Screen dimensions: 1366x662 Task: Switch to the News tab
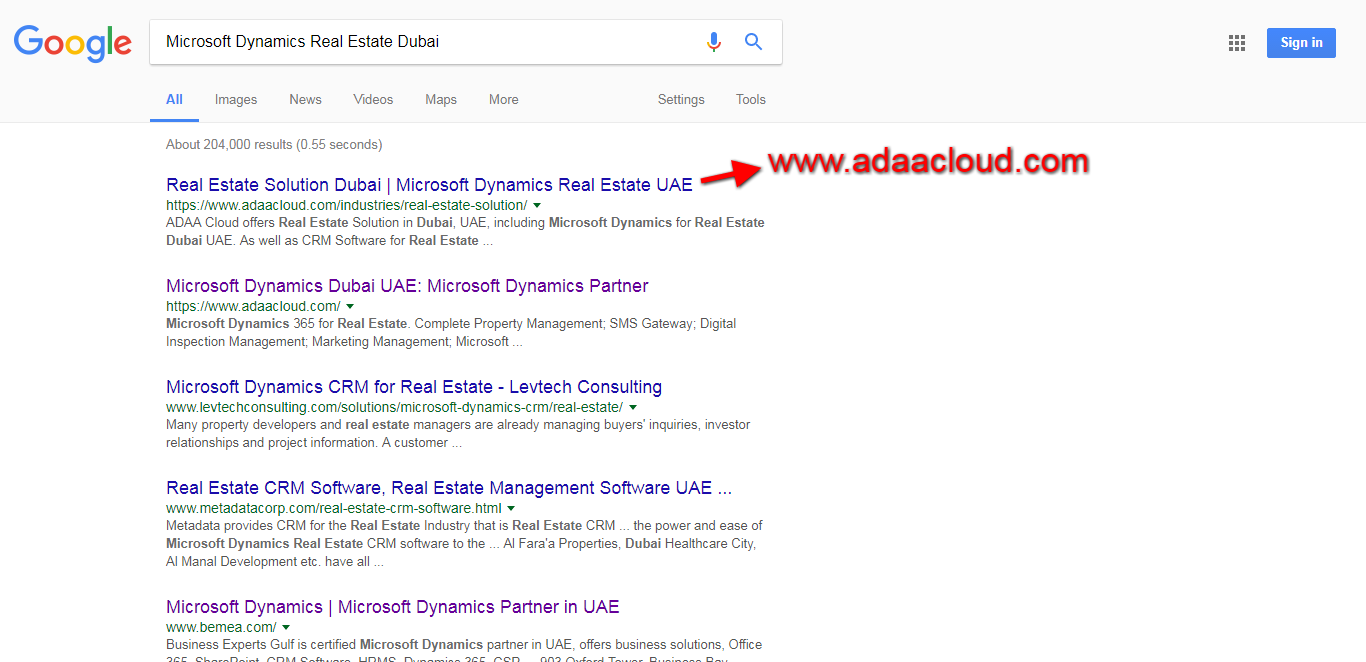[x=305, y=100]
